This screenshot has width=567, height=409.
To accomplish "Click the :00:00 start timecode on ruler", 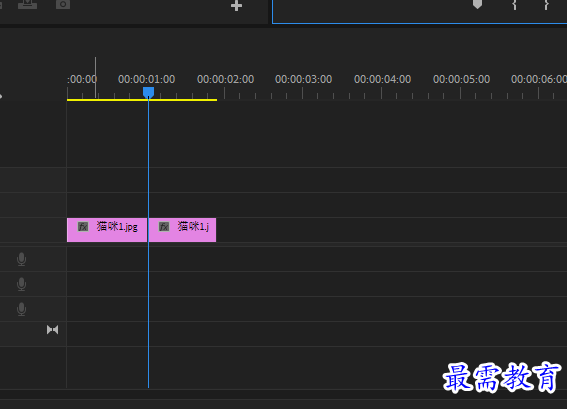I will point(82,79).
